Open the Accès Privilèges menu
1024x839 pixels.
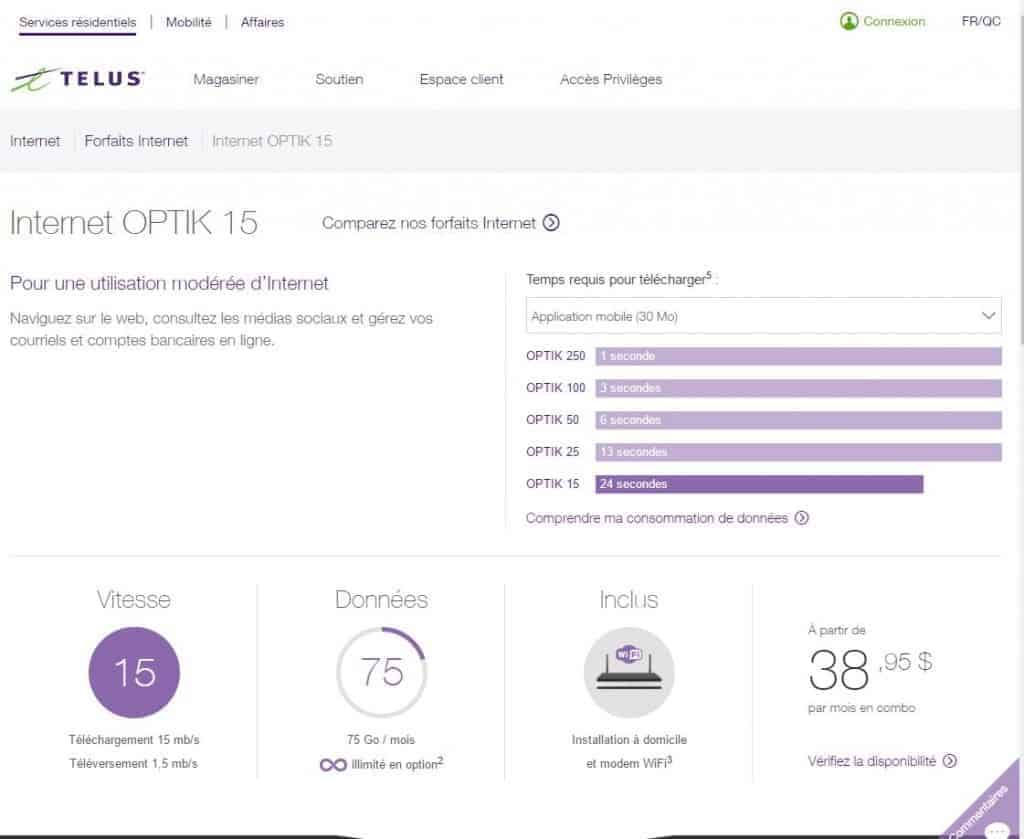[611, 80]
